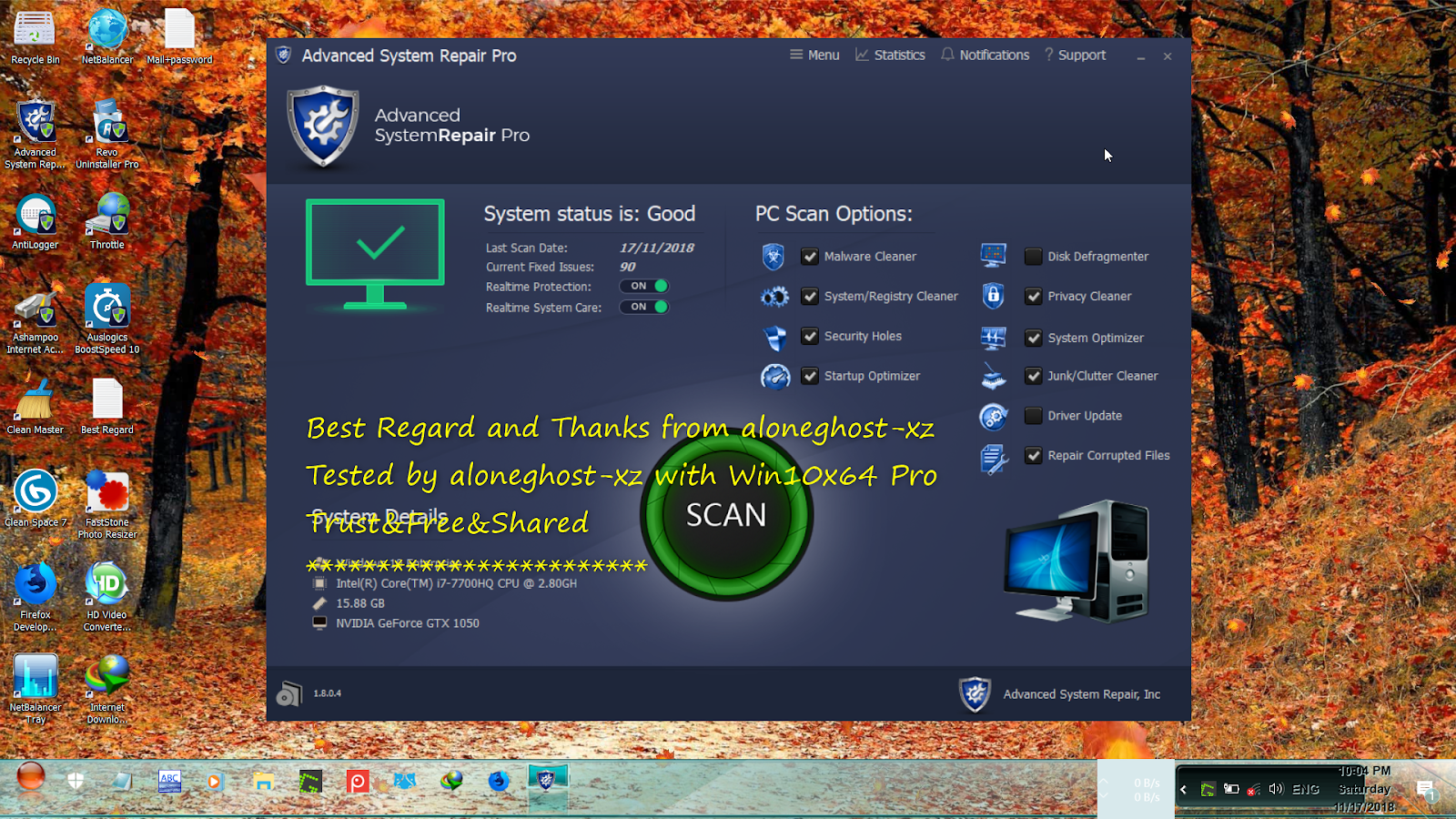Click the Advanced System Repair, Inc link

1081,694
